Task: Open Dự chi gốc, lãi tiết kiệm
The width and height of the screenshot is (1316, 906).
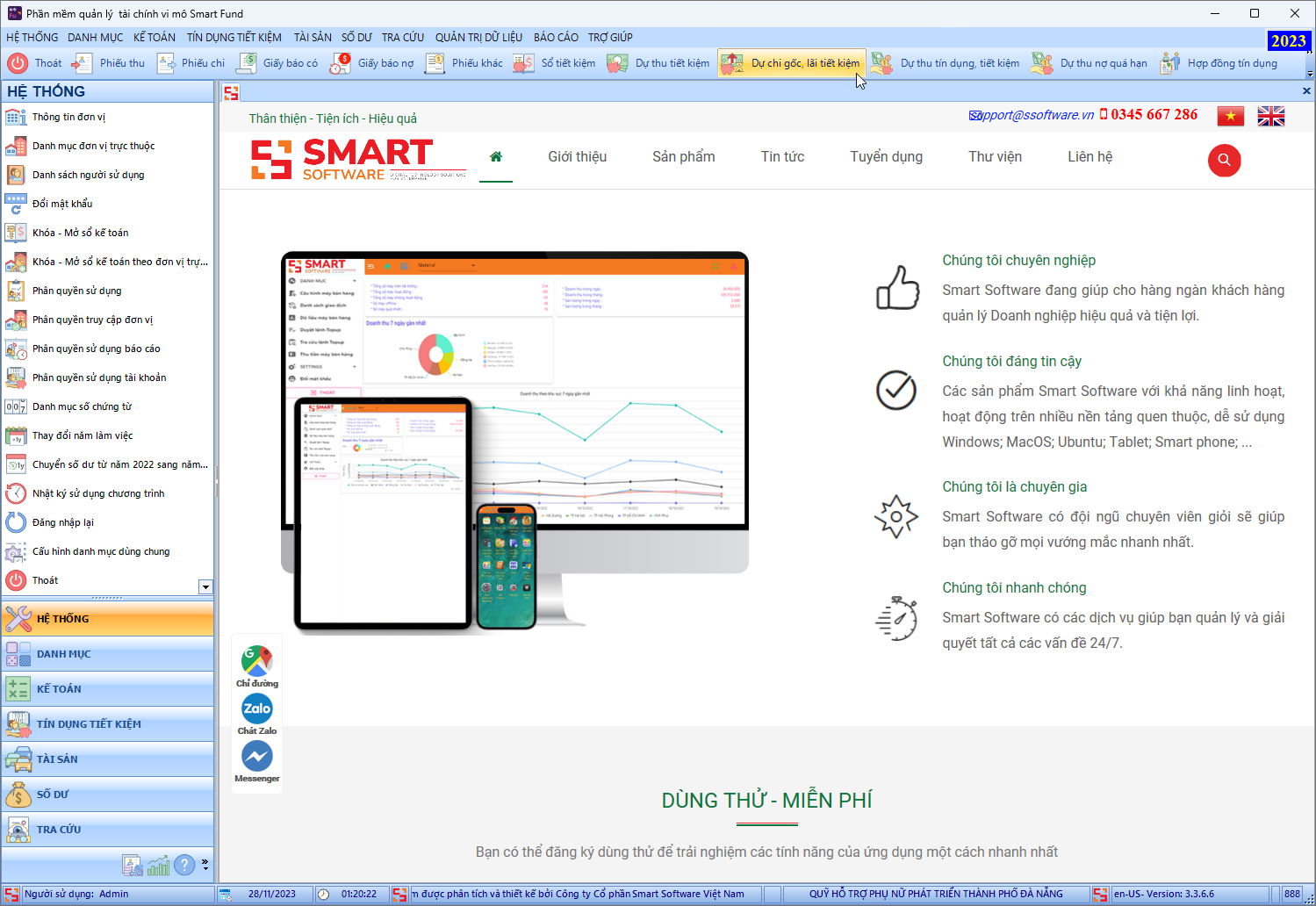Action: tap(791, 63)
